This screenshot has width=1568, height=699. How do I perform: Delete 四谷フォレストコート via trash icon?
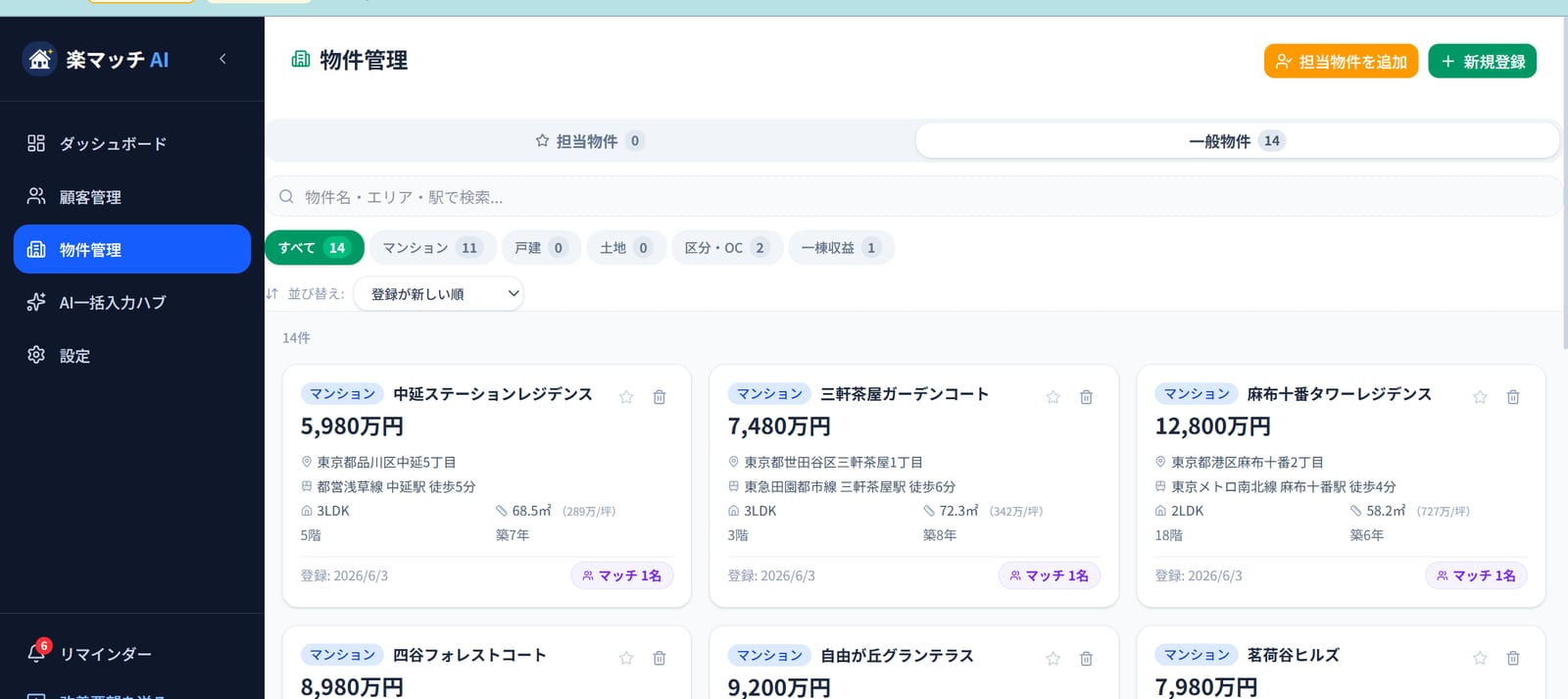[x=660, y=658]
